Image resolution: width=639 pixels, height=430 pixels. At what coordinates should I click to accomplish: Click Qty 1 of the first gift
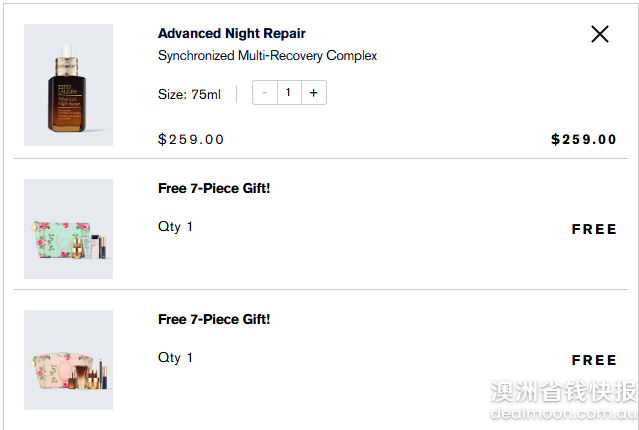(x=175, y=227)
